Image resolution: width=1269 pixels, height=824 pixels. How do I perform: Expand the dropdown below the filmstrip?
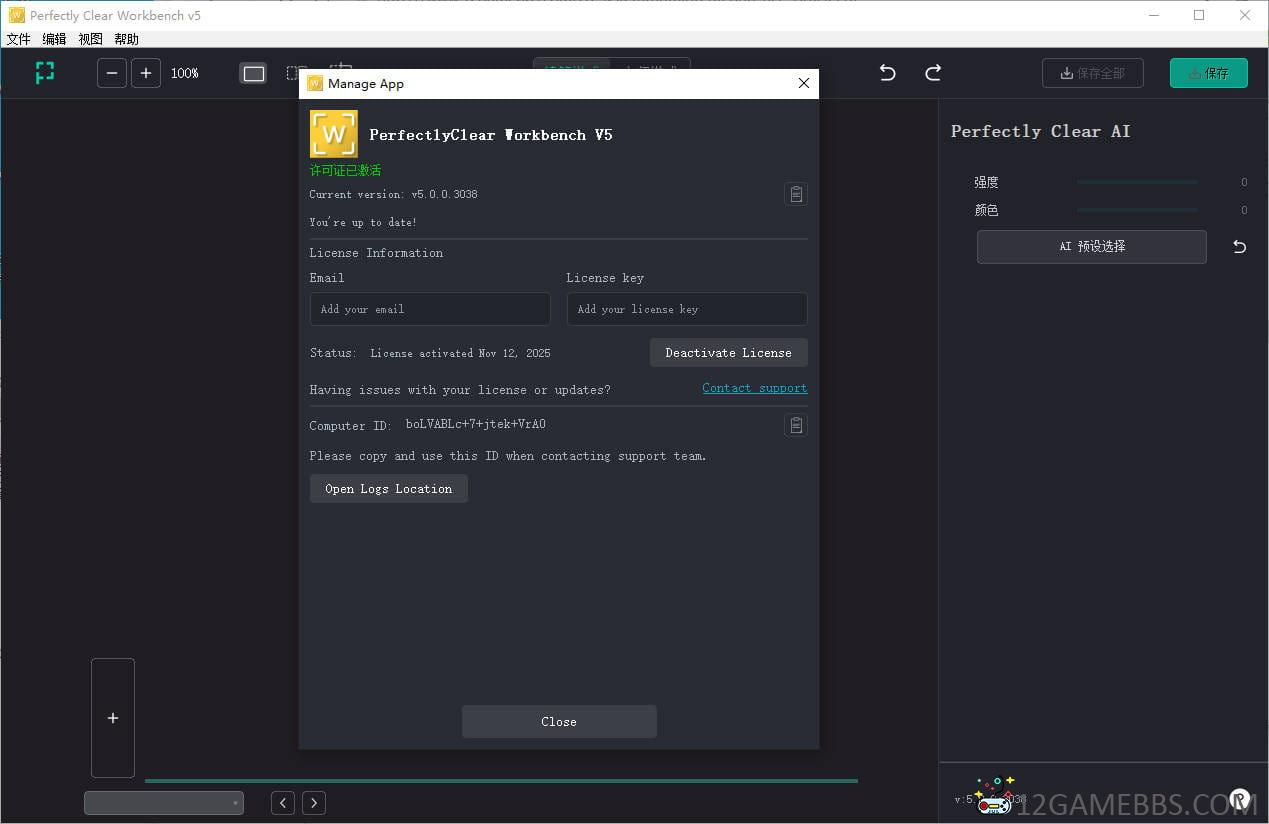pos(164,803)
